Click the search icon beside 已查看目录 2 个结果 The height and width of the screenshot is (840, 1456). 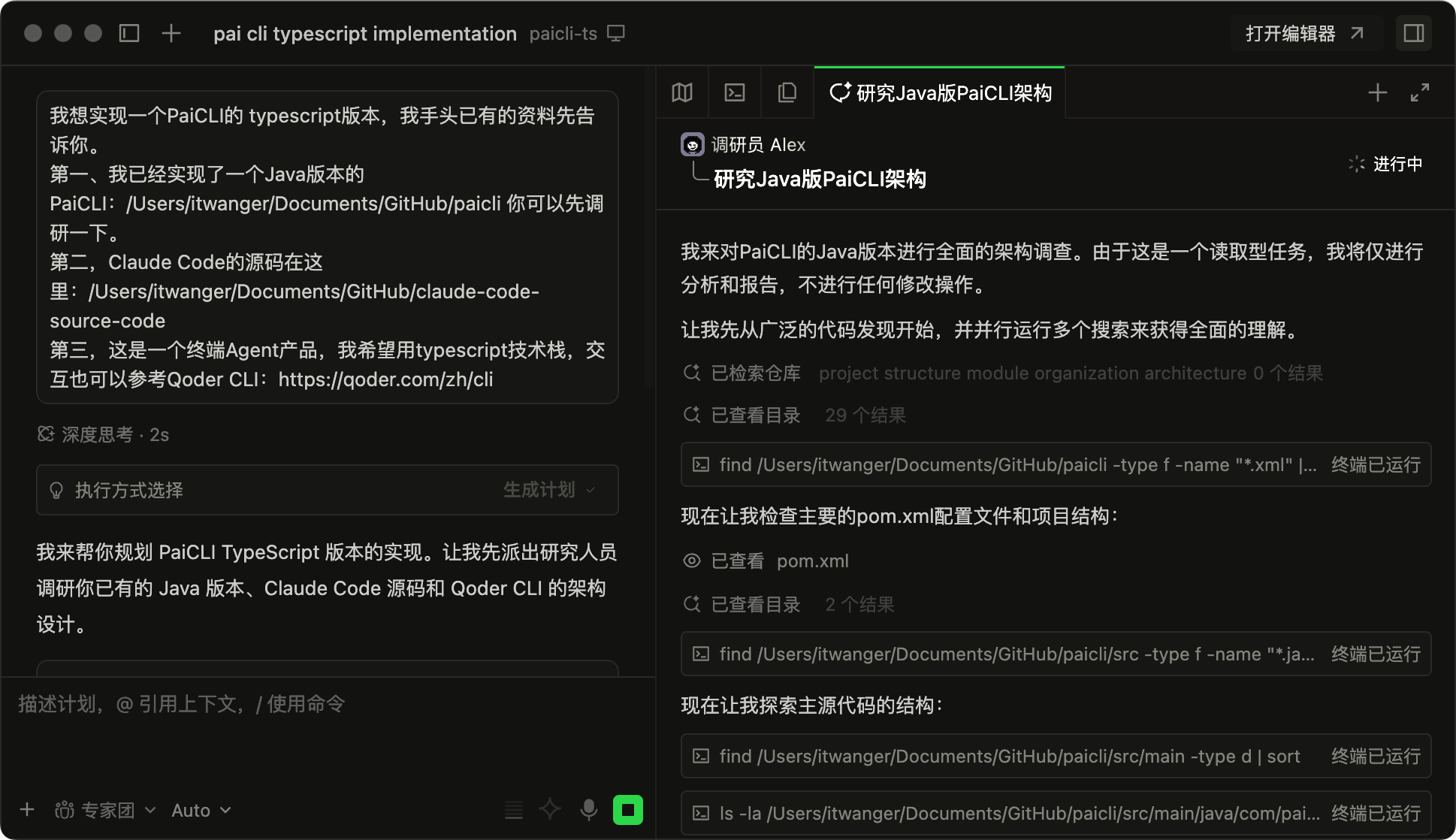tap(691, 604)
